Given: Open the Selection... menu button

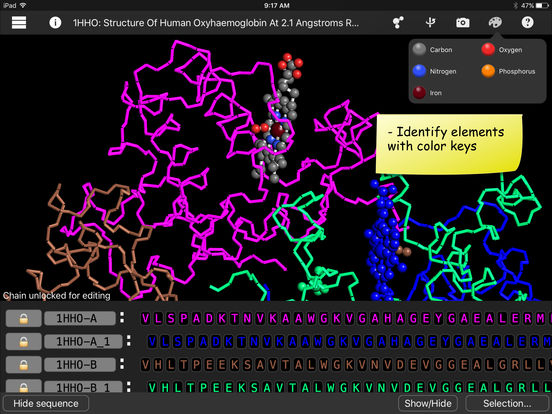Looking at the screenshot, I should pyautogui.click(x=507, y=403).
